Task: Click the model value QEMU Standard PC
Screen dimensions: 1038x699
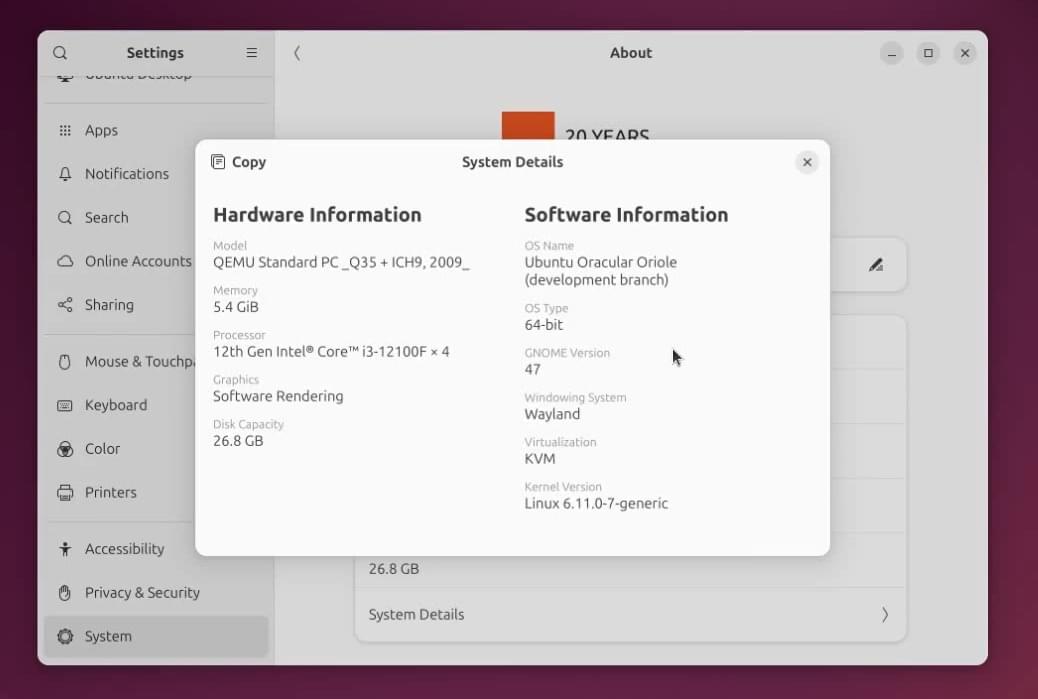Action: click(x=341, y=262)
